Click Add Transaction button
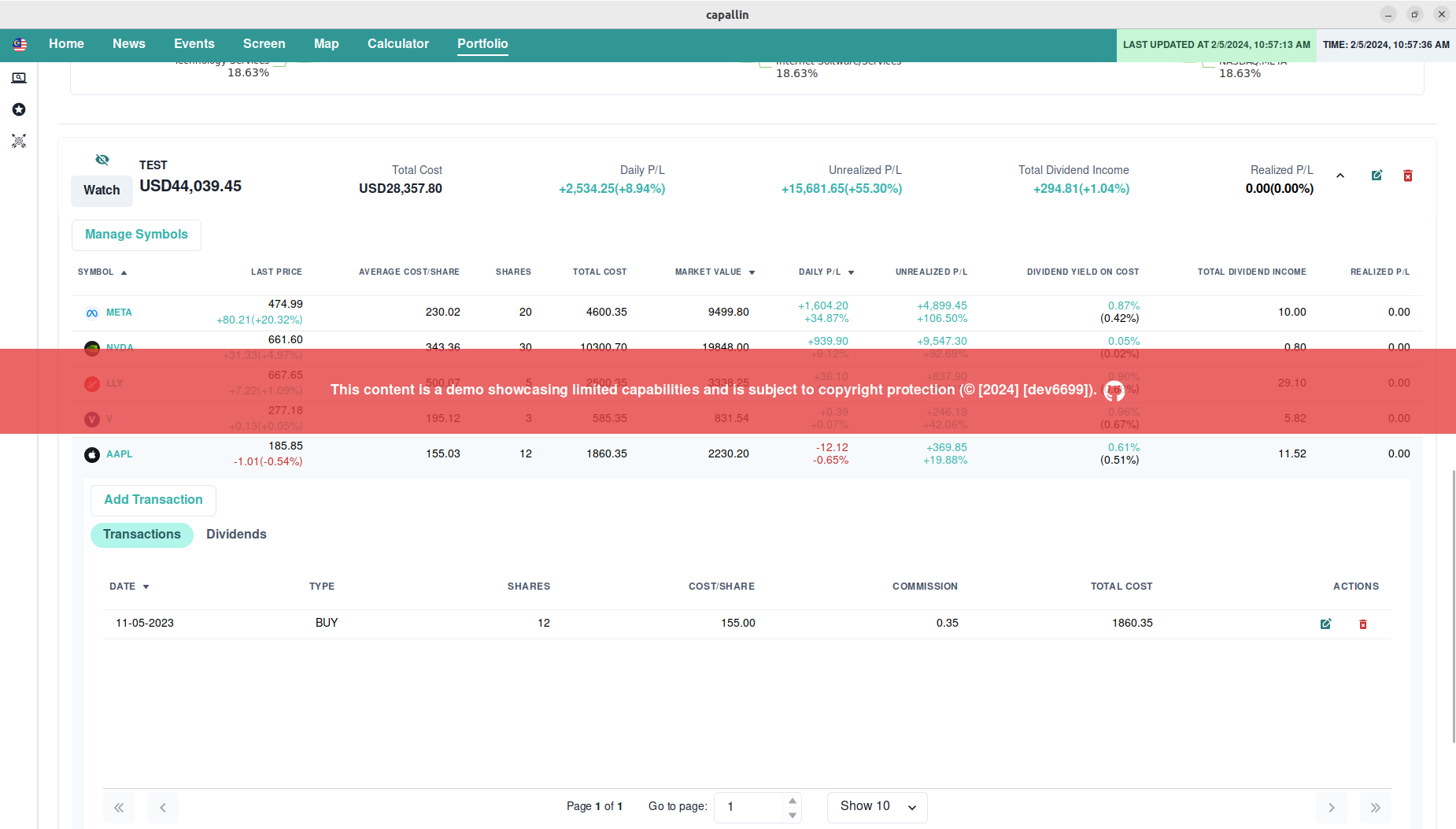 [x=153, y=500]
